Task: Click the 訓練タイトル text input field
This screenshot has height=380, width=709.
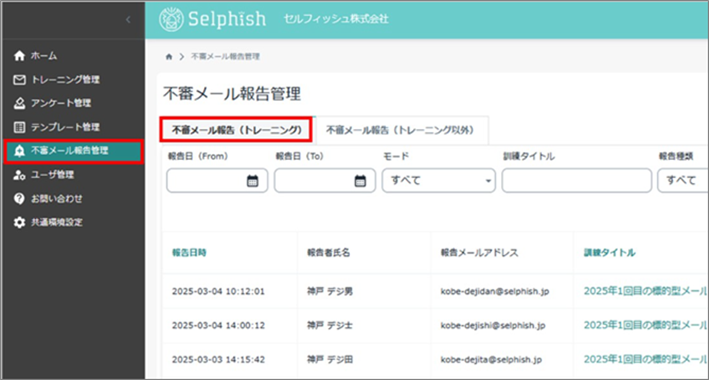Action: click(577, 180)
